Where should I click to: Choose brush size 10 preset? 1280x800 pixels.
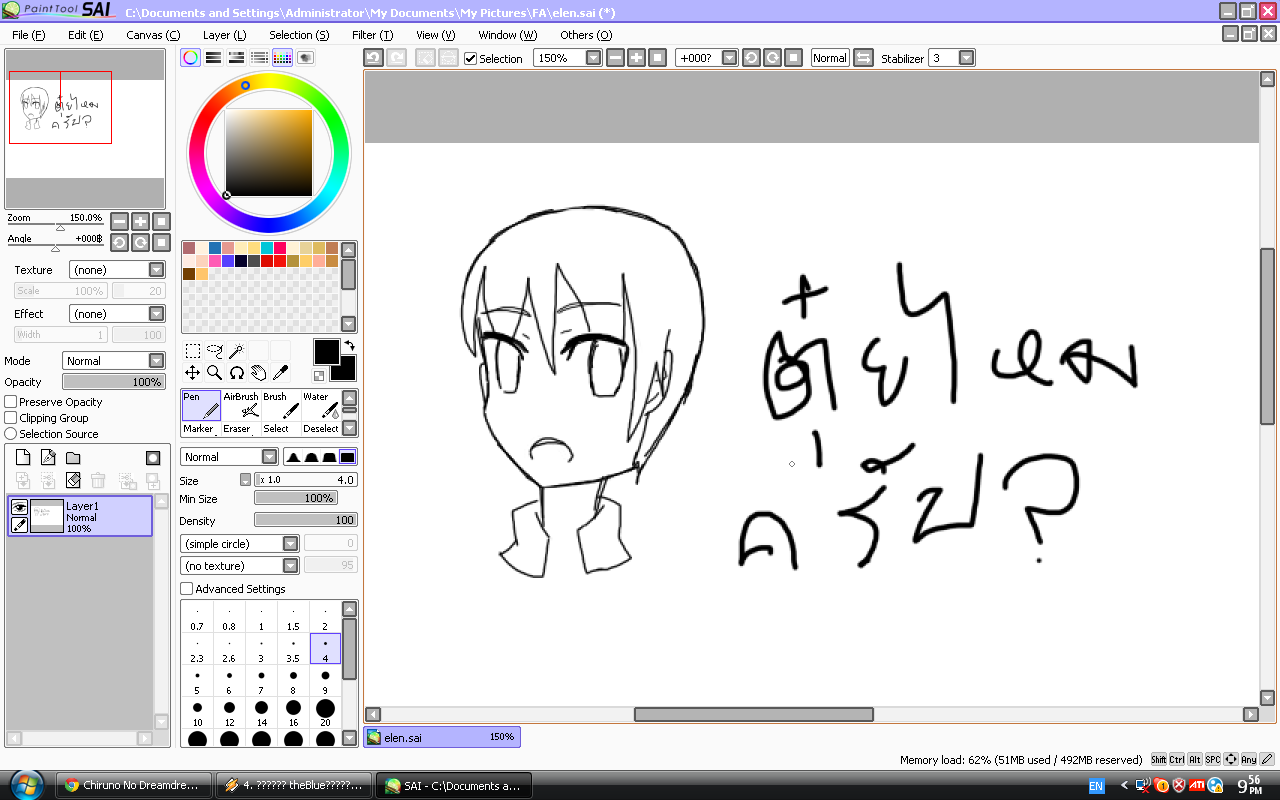(197, 712)
